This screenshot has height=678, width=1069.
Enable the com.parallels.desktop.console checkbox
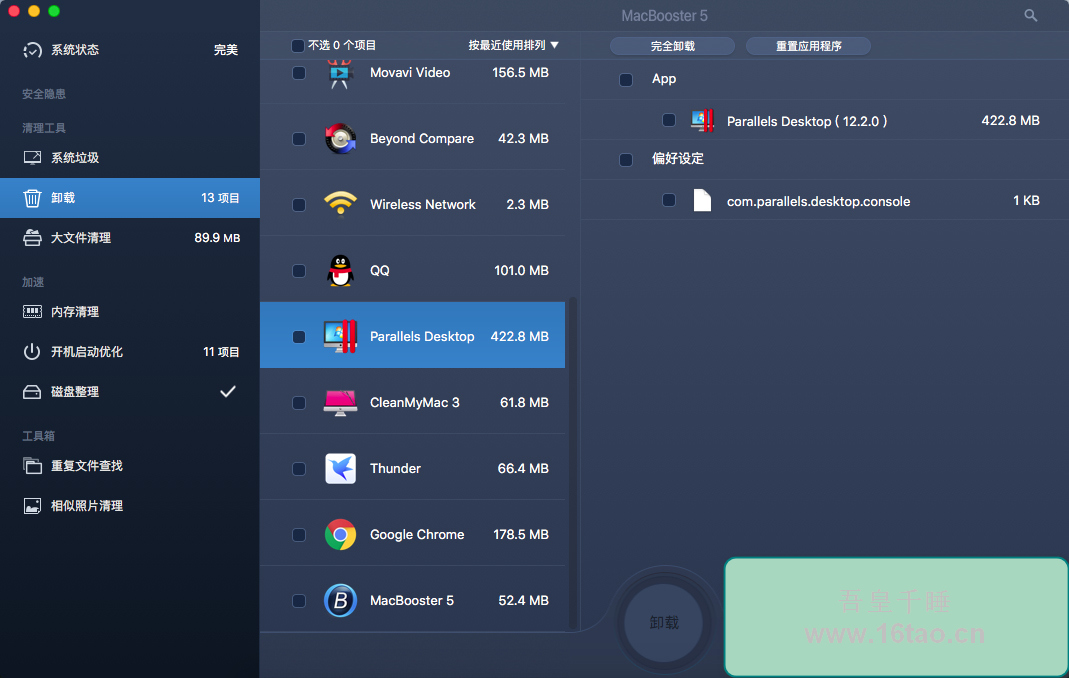tap(669, 201)
